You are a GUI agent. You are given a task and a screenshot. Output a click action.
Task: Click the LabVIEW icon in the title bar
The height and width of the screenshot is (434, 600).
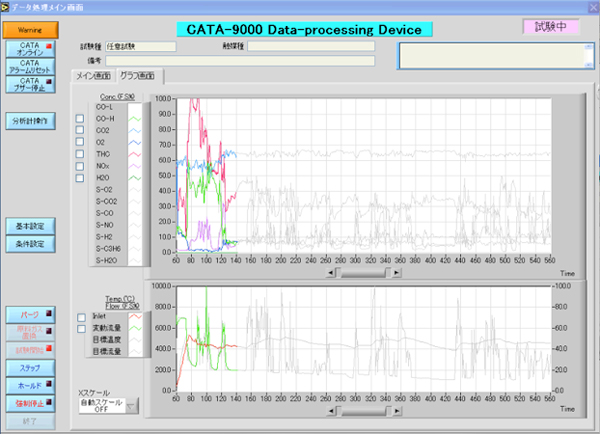[x=5, y=7]
